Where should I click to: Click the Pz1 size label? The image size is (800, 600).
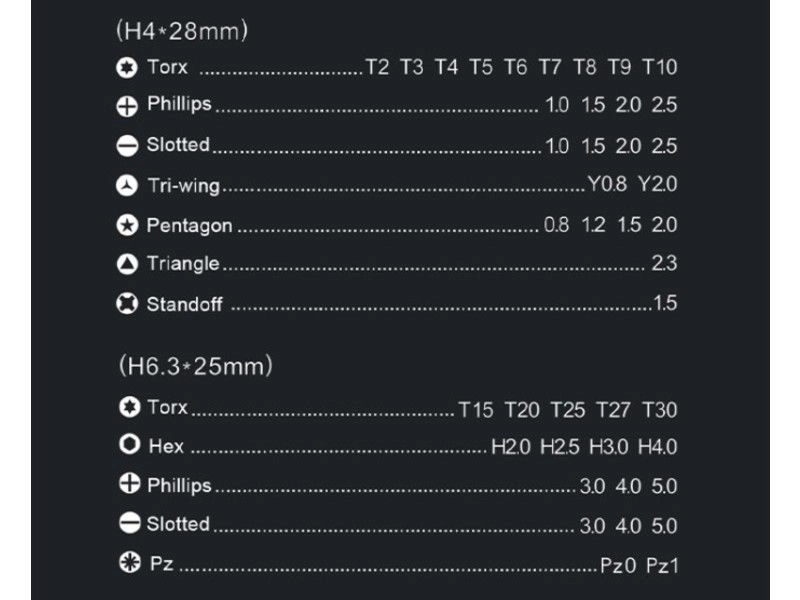click(662, 565)
